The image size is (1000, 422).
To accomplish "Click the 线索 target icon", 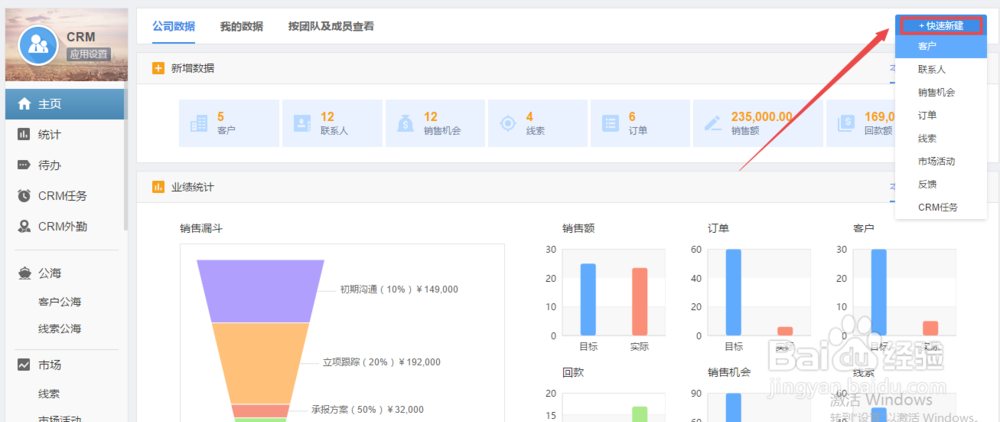I will [508, 123].
